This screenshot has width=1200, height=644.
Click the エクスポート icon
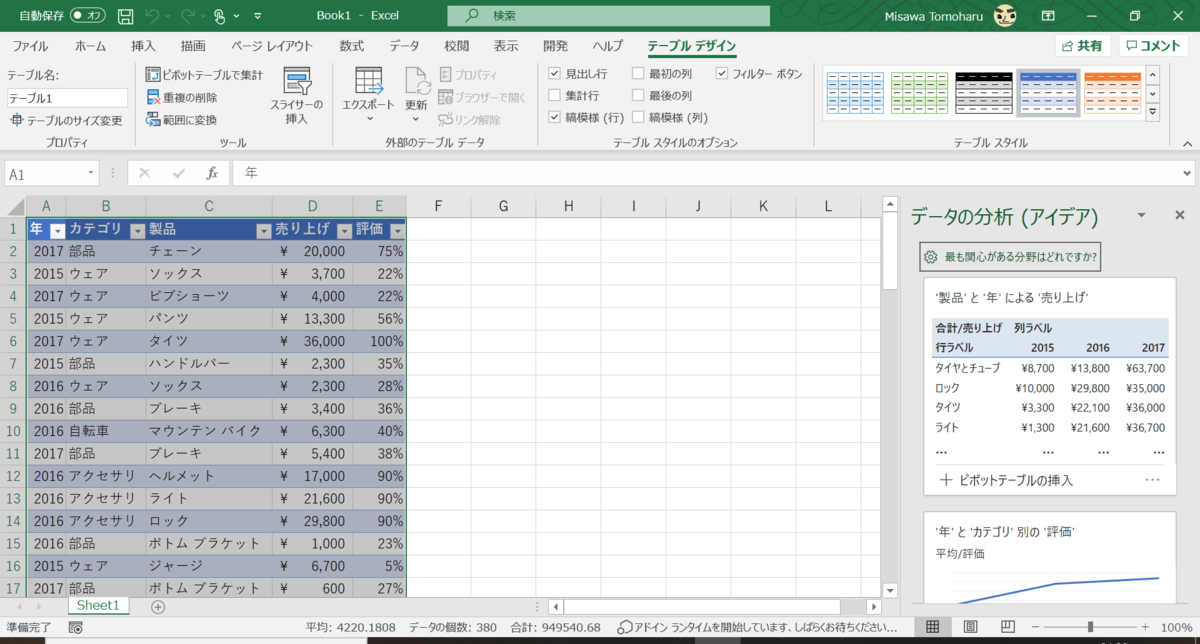coord(369,81)
